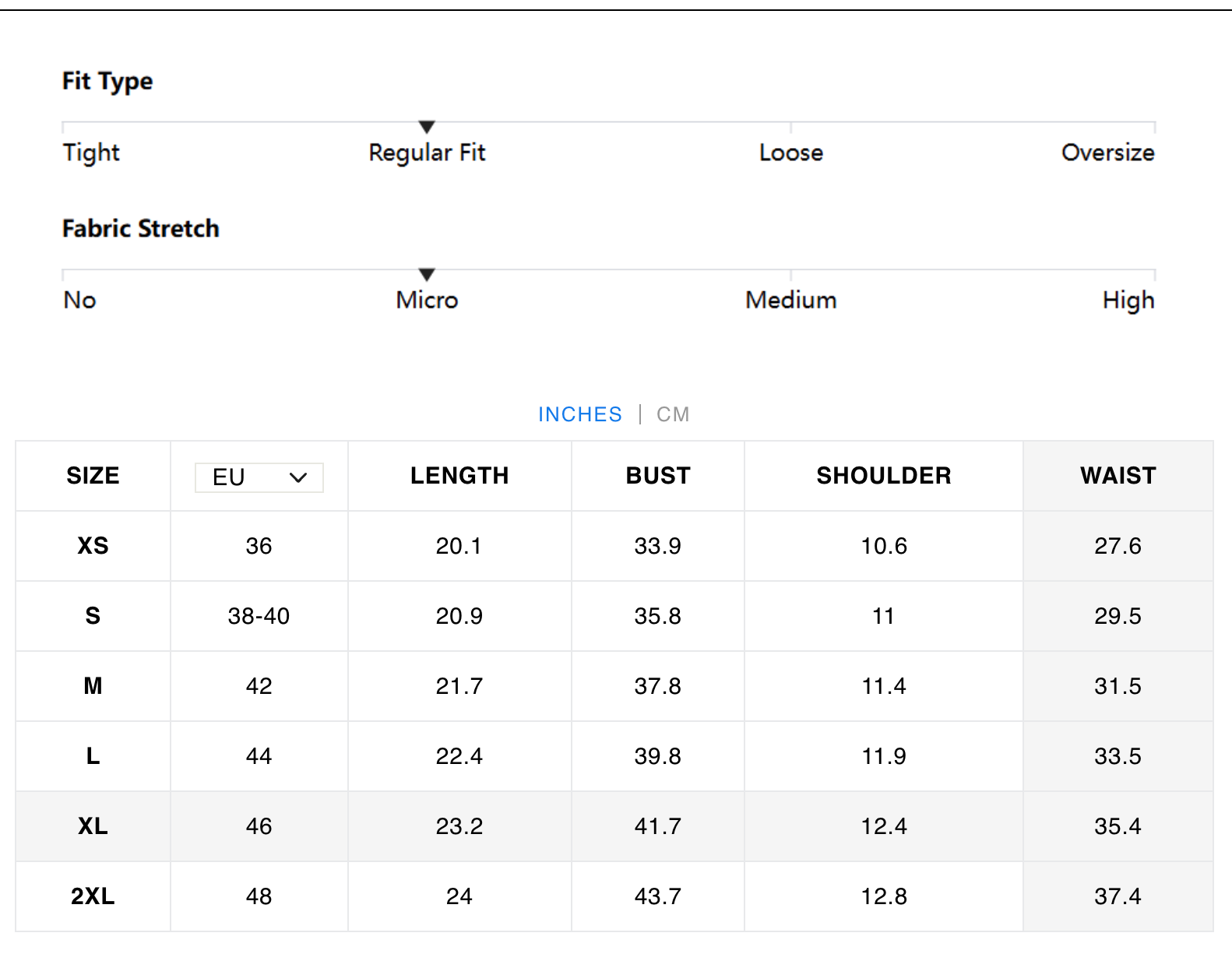This screenshot has width=1232, height=961.
Task: Click the Oversize fit type label
Action: 1107,153
